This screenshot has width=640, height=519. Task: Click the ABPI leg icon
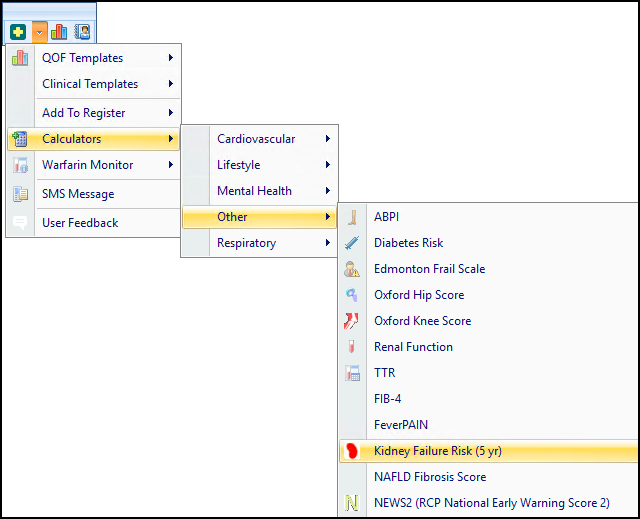[351, 217]
